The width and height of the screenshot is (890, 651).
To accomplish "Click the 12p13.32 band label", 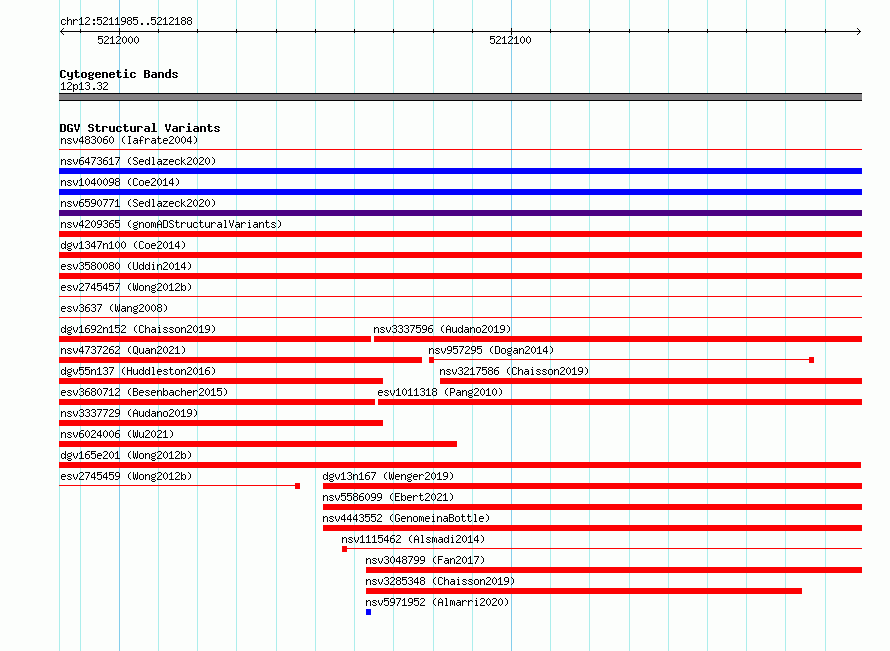I will tap(84, 87).
